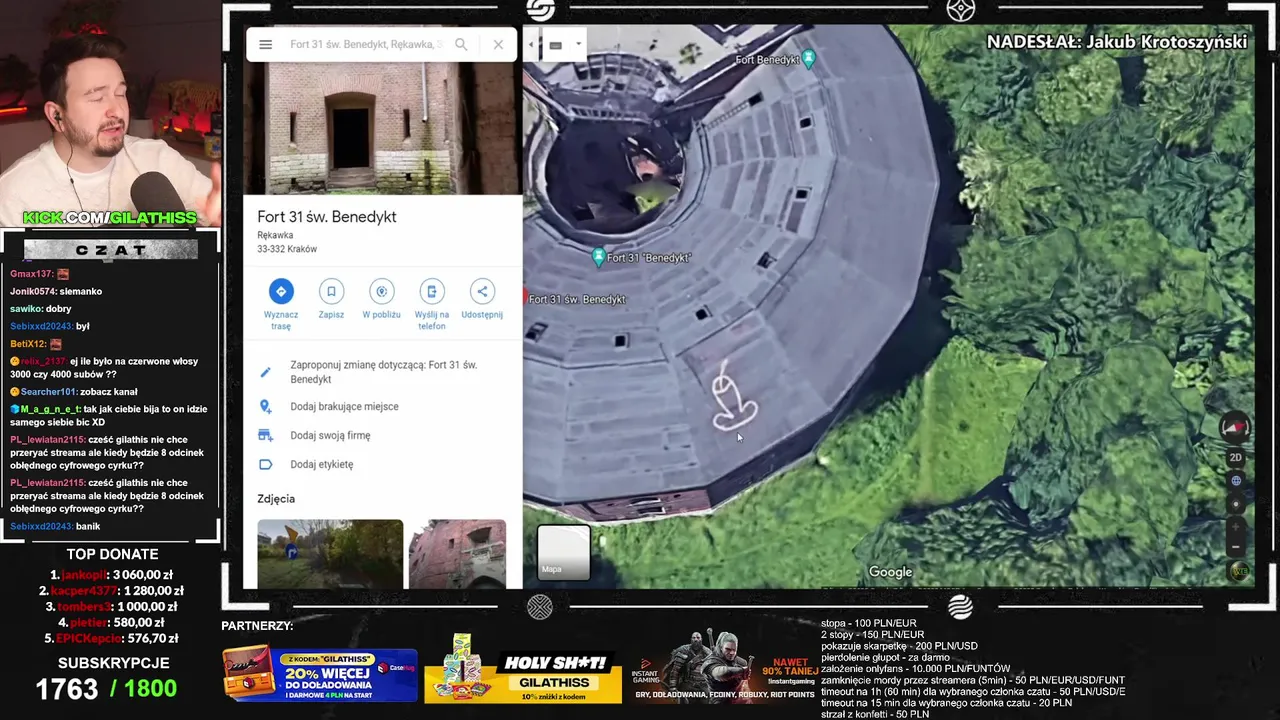Toggle the globe view icon
Image resolution: width=1280 pixels, height=720 pixels.
pos(1236,481)
